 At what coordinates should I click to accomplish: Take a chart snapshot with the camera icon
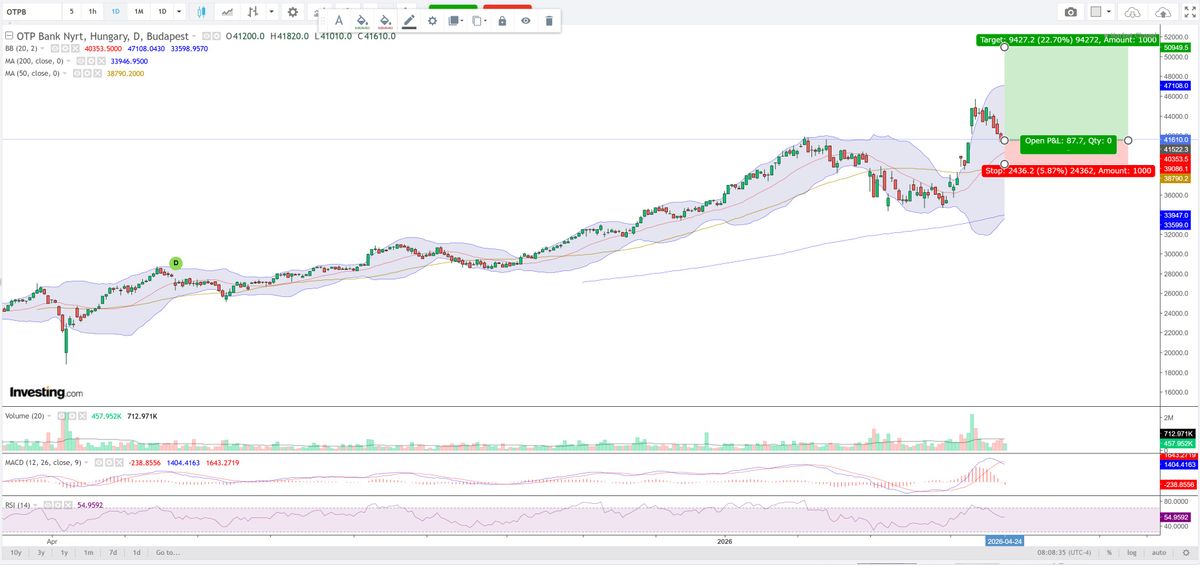pos(1071,12)
